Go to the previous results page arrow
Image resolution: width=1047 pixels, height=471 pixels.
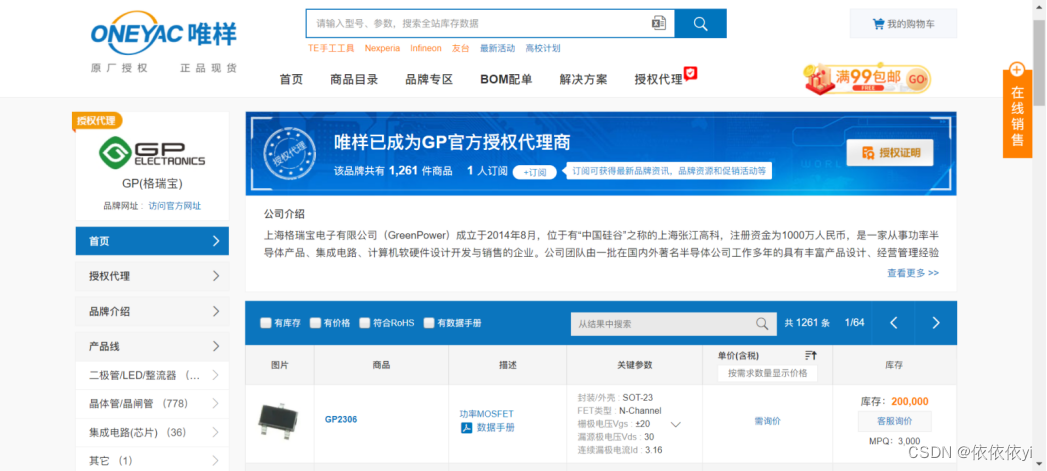(893, 323)
